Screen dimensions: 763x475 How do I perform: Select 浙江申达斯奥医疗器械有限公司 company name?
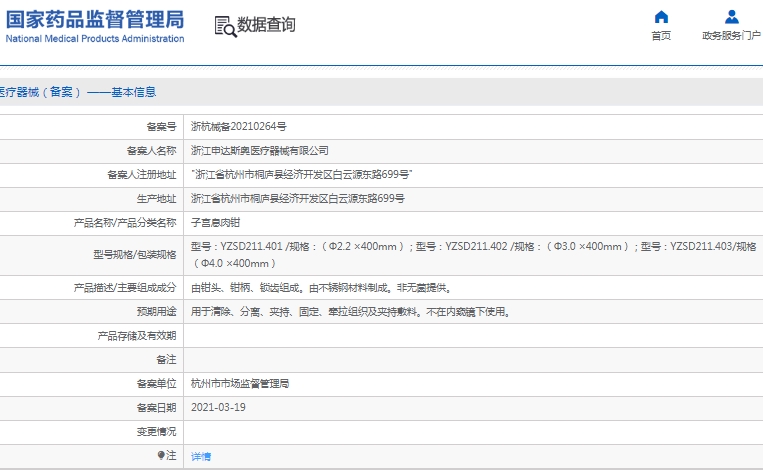point(259,151)
